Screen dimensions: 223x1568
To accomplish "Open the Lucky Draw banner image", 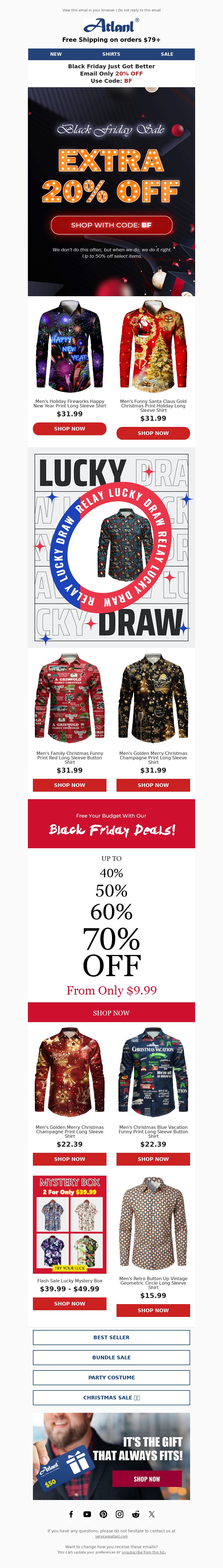I will click(111, 548).
